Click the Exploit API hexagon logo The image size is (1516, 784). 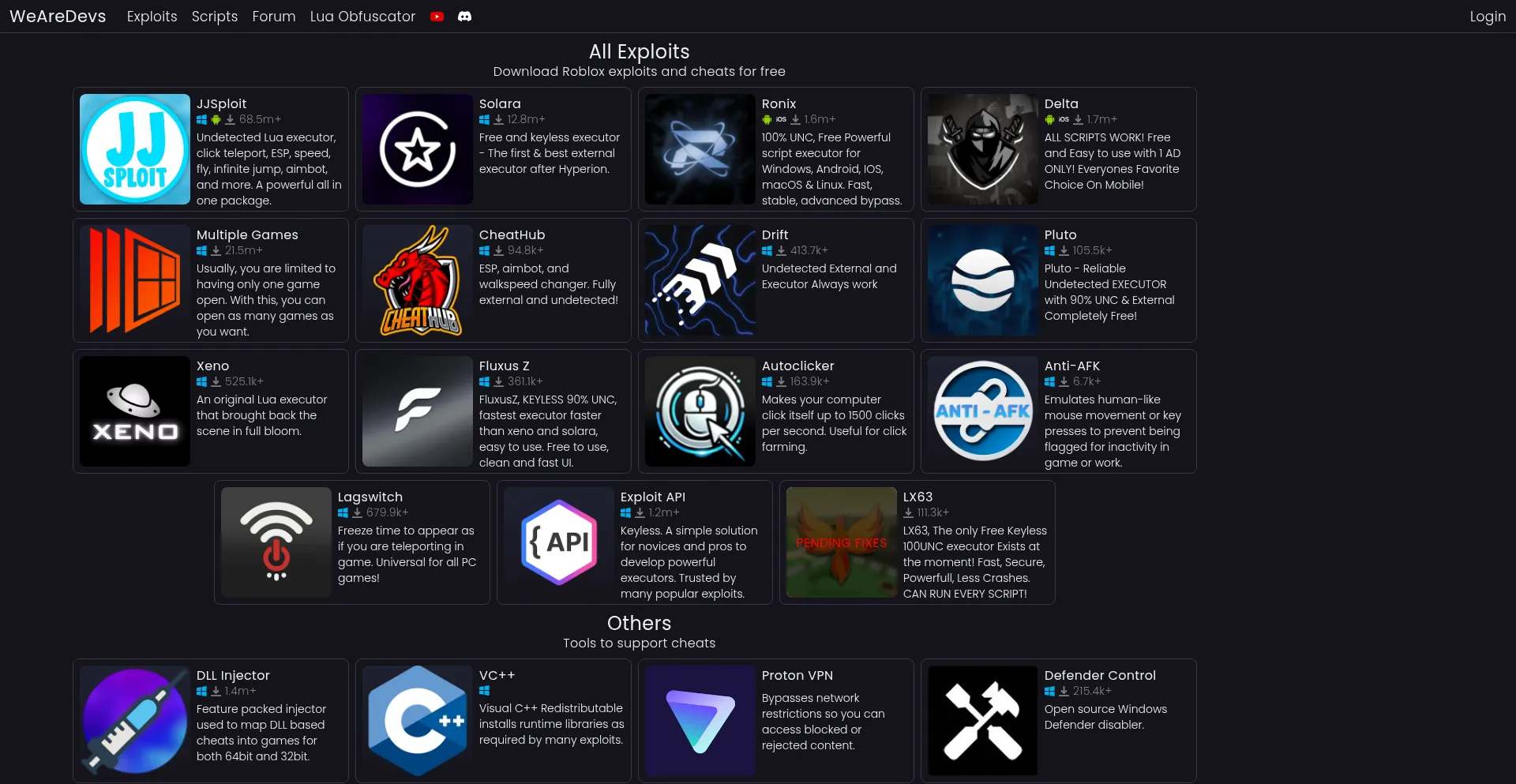tap(559, 542)
